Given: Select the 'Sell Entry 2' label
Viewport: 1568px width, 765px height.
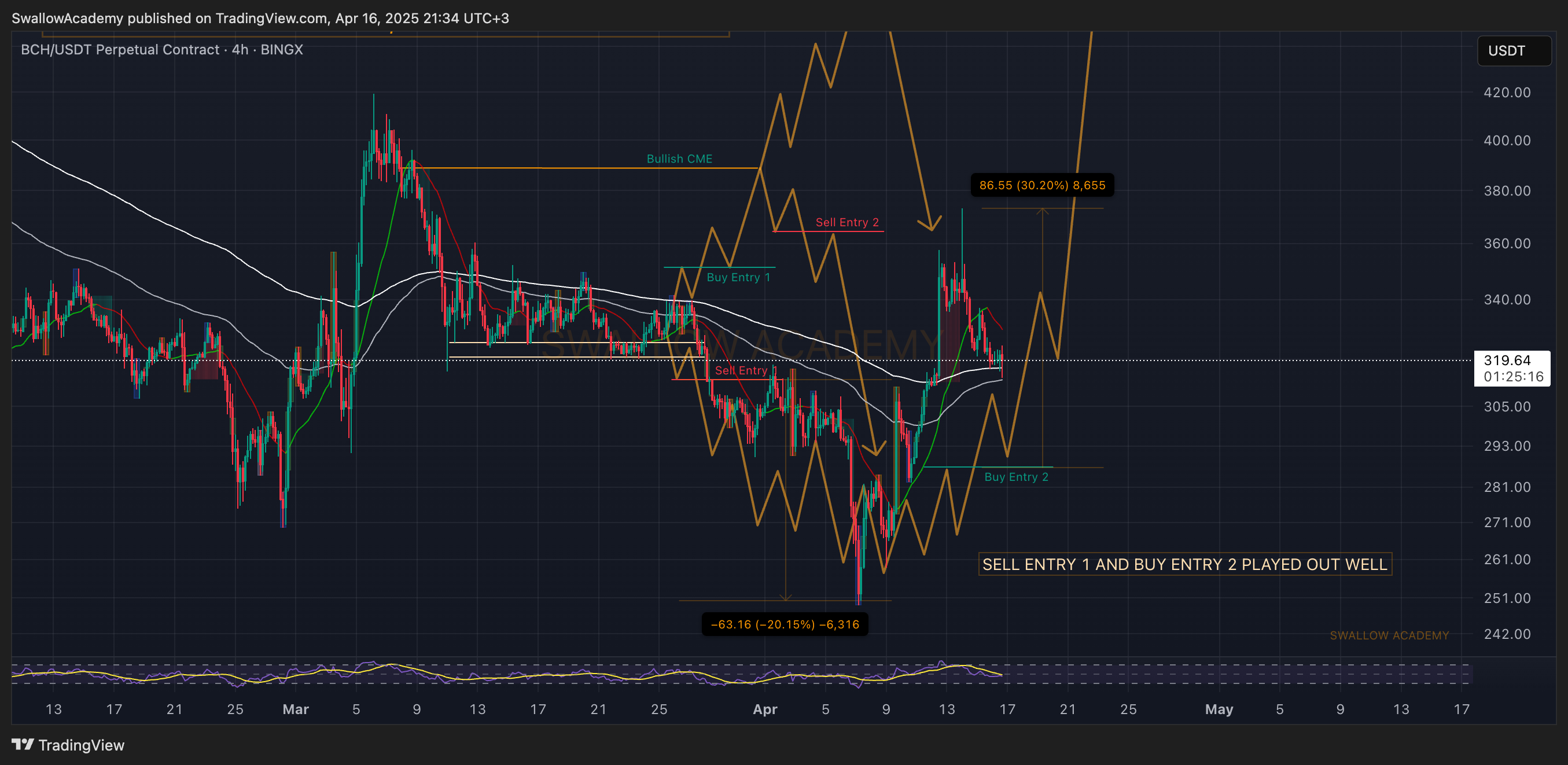Looking at the screenshot, I should 846,222.
